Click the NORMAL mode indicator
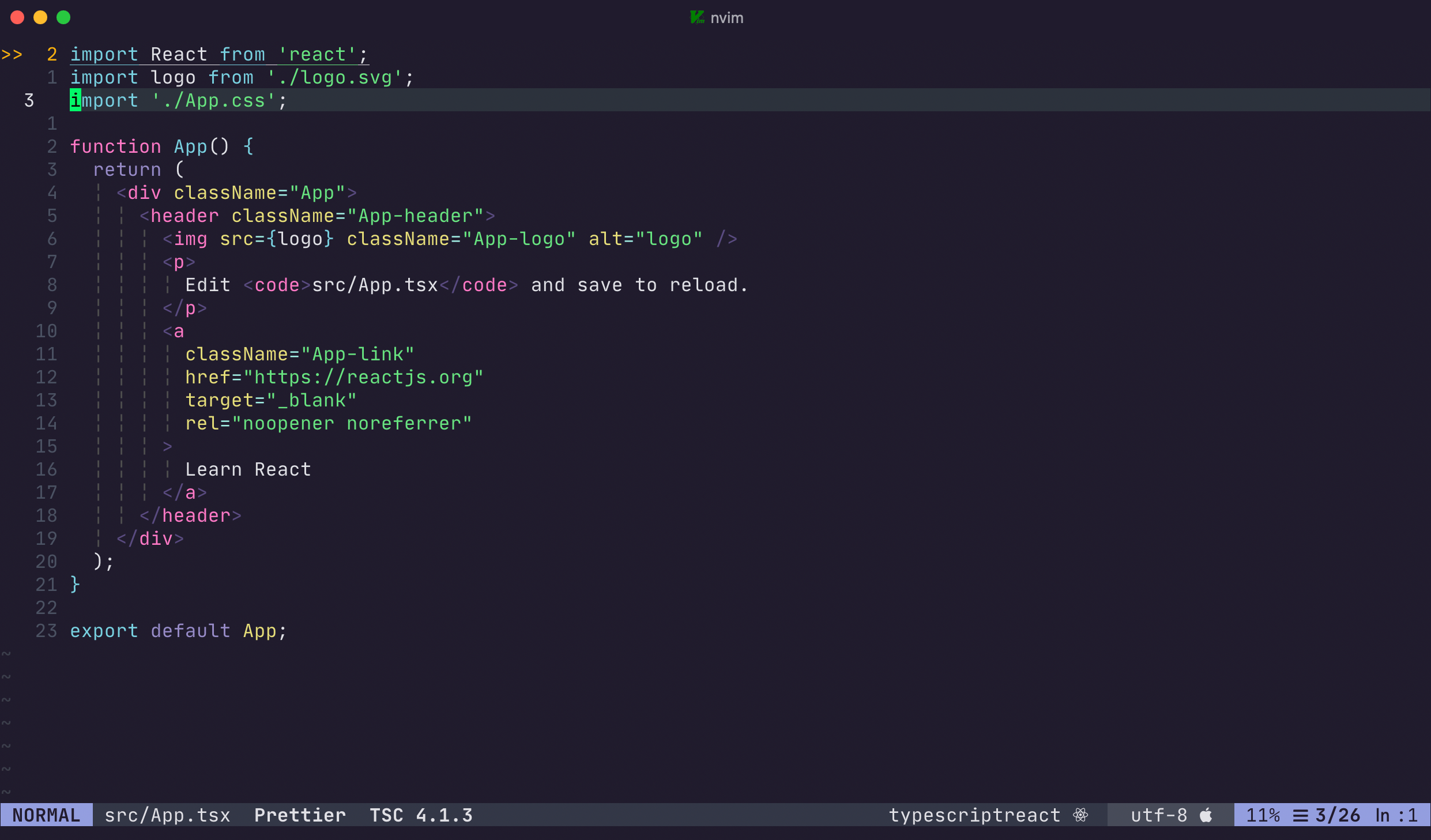 click(46, 815)
